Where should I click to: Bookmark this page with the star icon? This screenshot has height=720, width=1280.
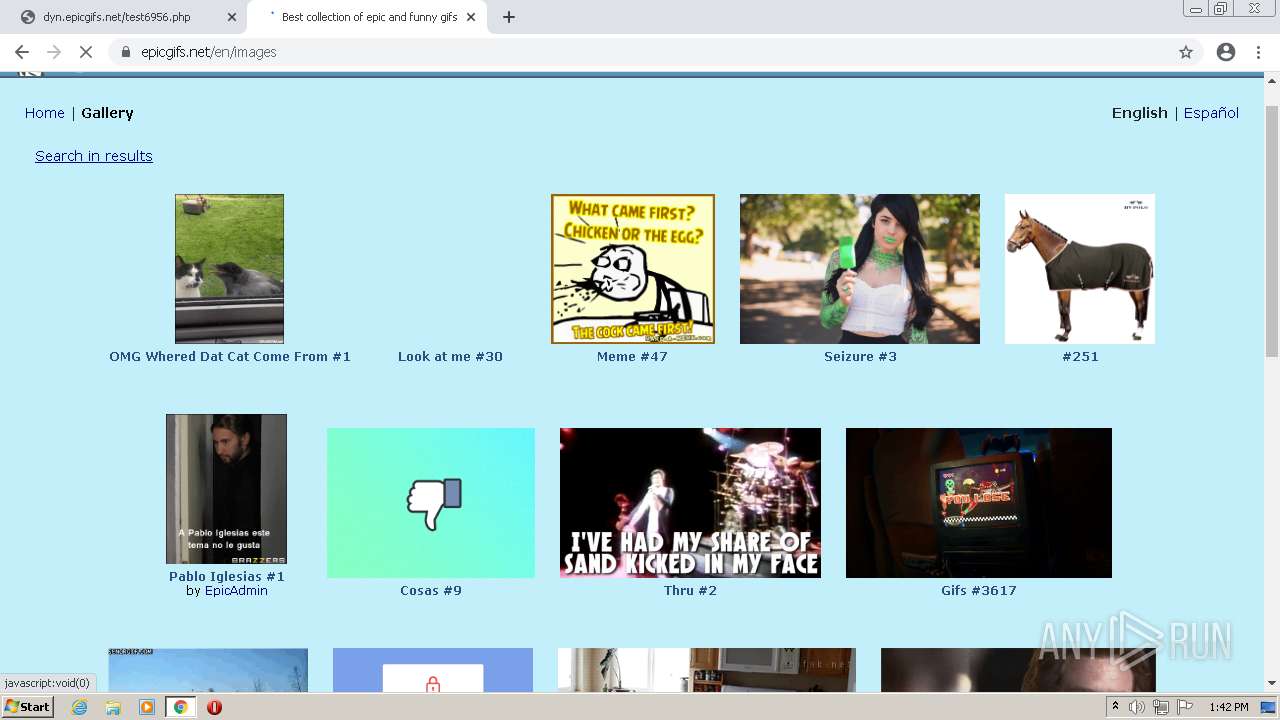(1186, 52)
